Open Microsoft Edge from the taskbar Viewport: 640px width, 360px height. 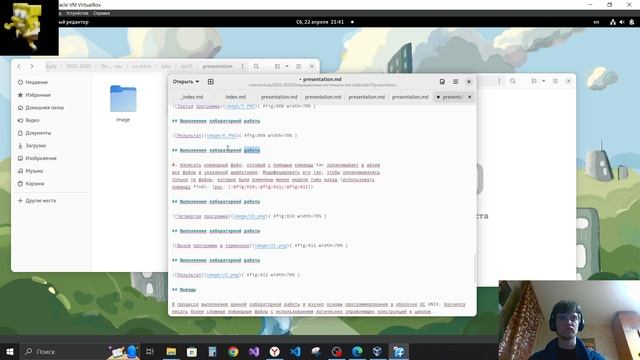[x=357, y=351]
